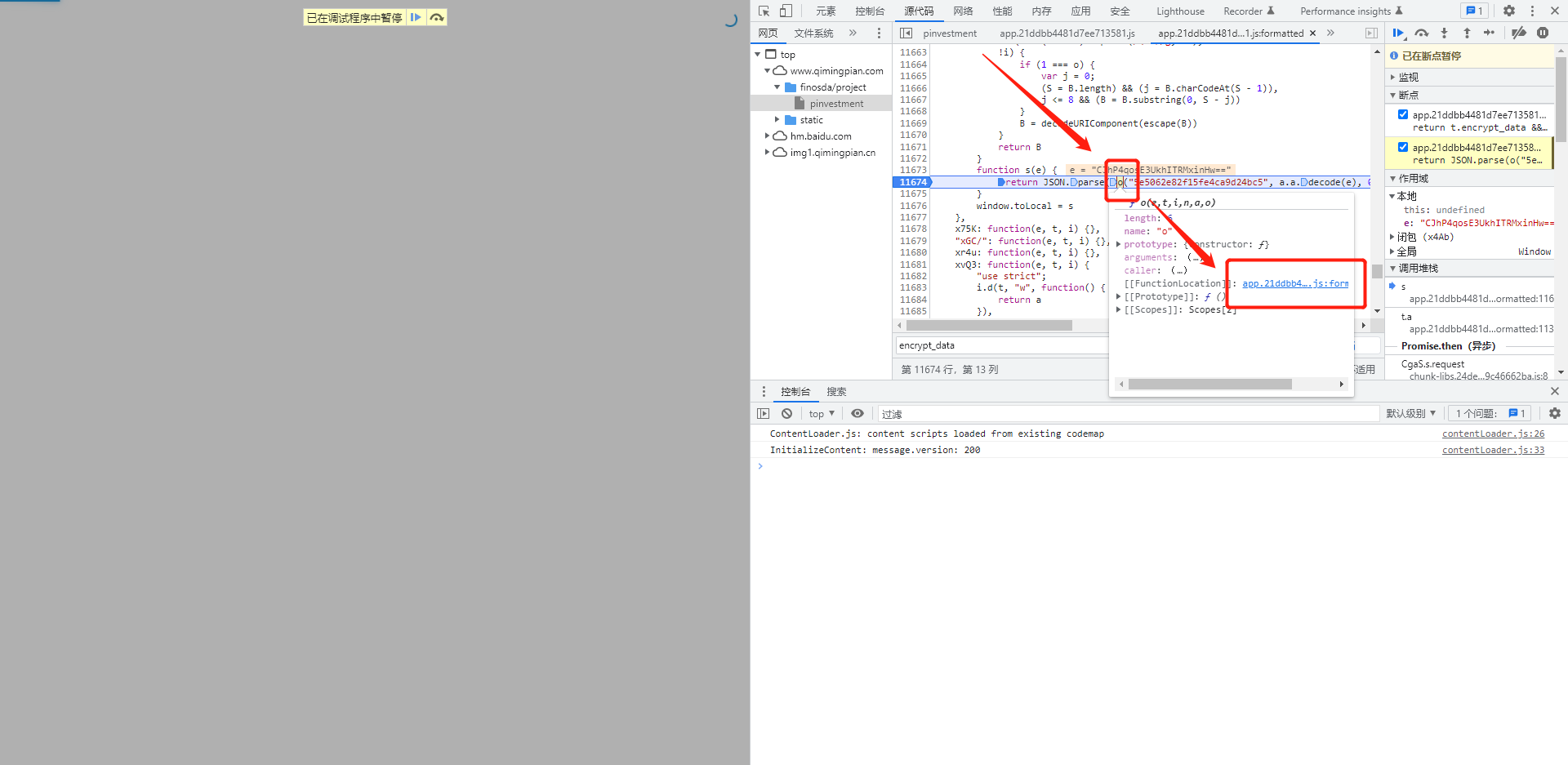The image size is (1568, 765).
Task: Open navigator pane three-dot options
Action: click(x=879, y=33)
